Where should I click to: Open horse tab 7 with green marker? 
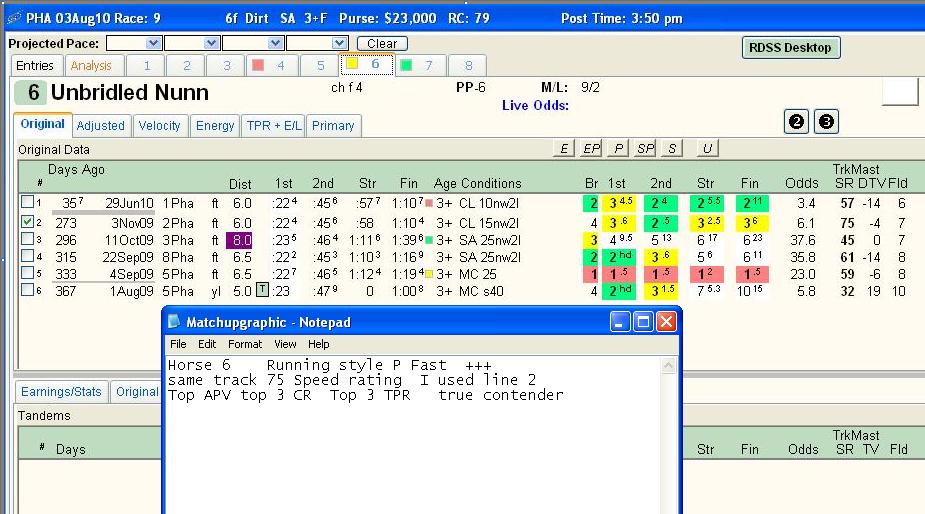(421, 66)
